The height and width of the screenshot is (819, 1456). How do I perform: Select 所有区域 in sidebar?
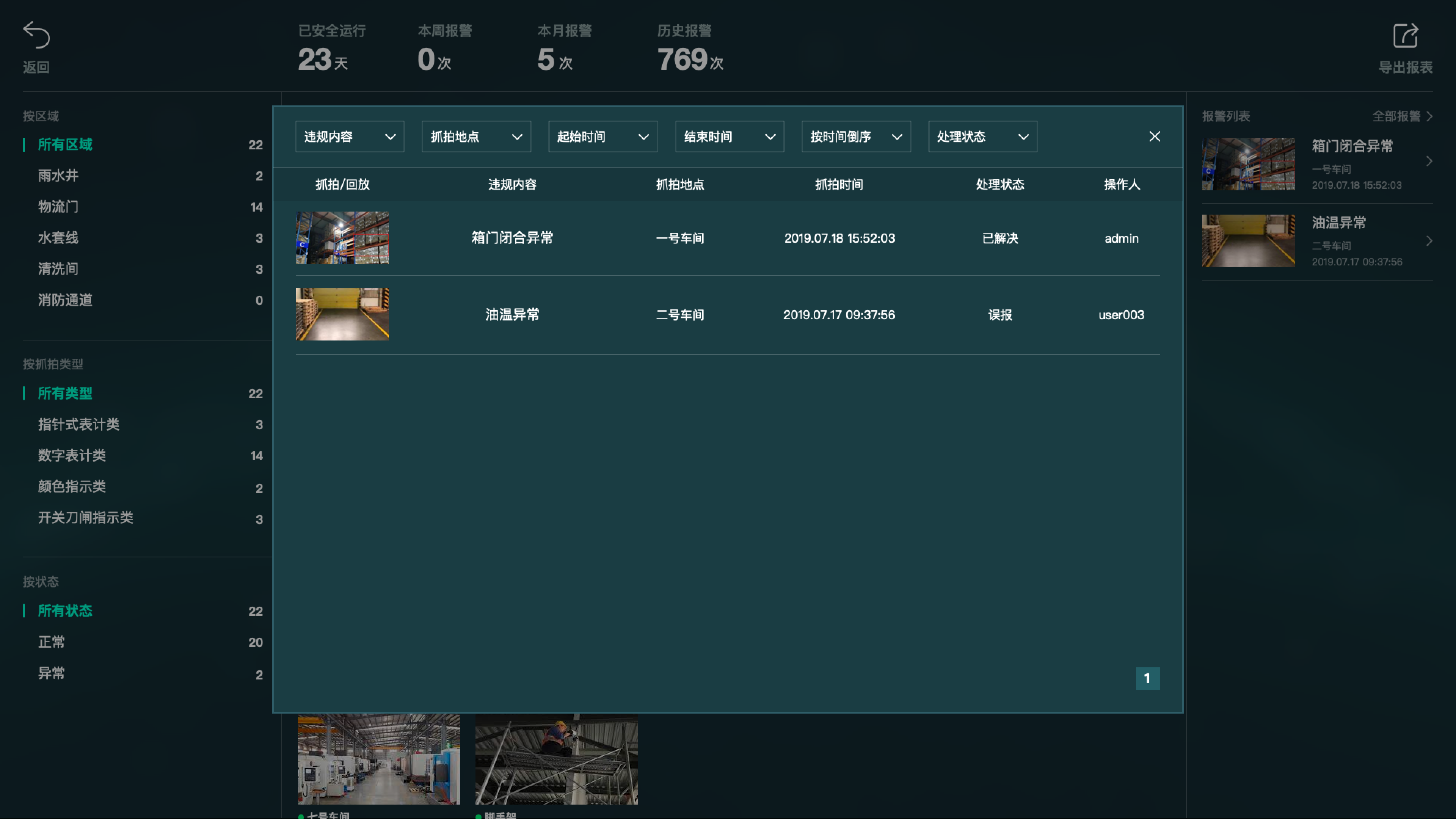click(x=65, y=145)
